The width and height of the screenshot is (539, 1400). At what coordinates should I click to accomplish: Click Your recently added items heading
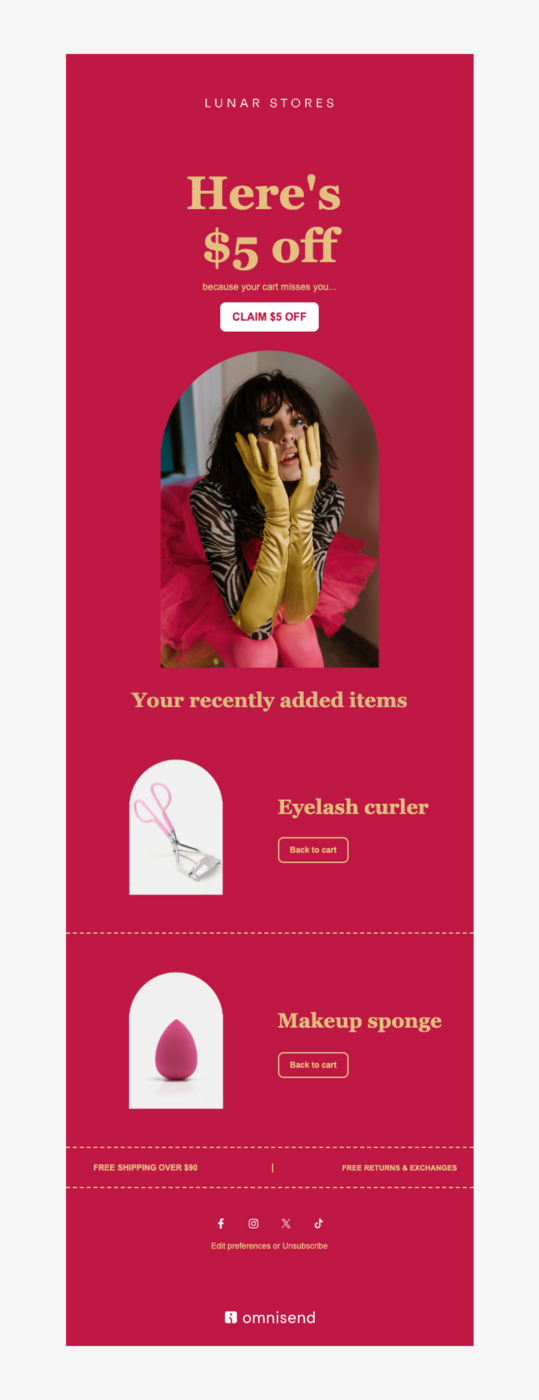(x=269, y=700)
